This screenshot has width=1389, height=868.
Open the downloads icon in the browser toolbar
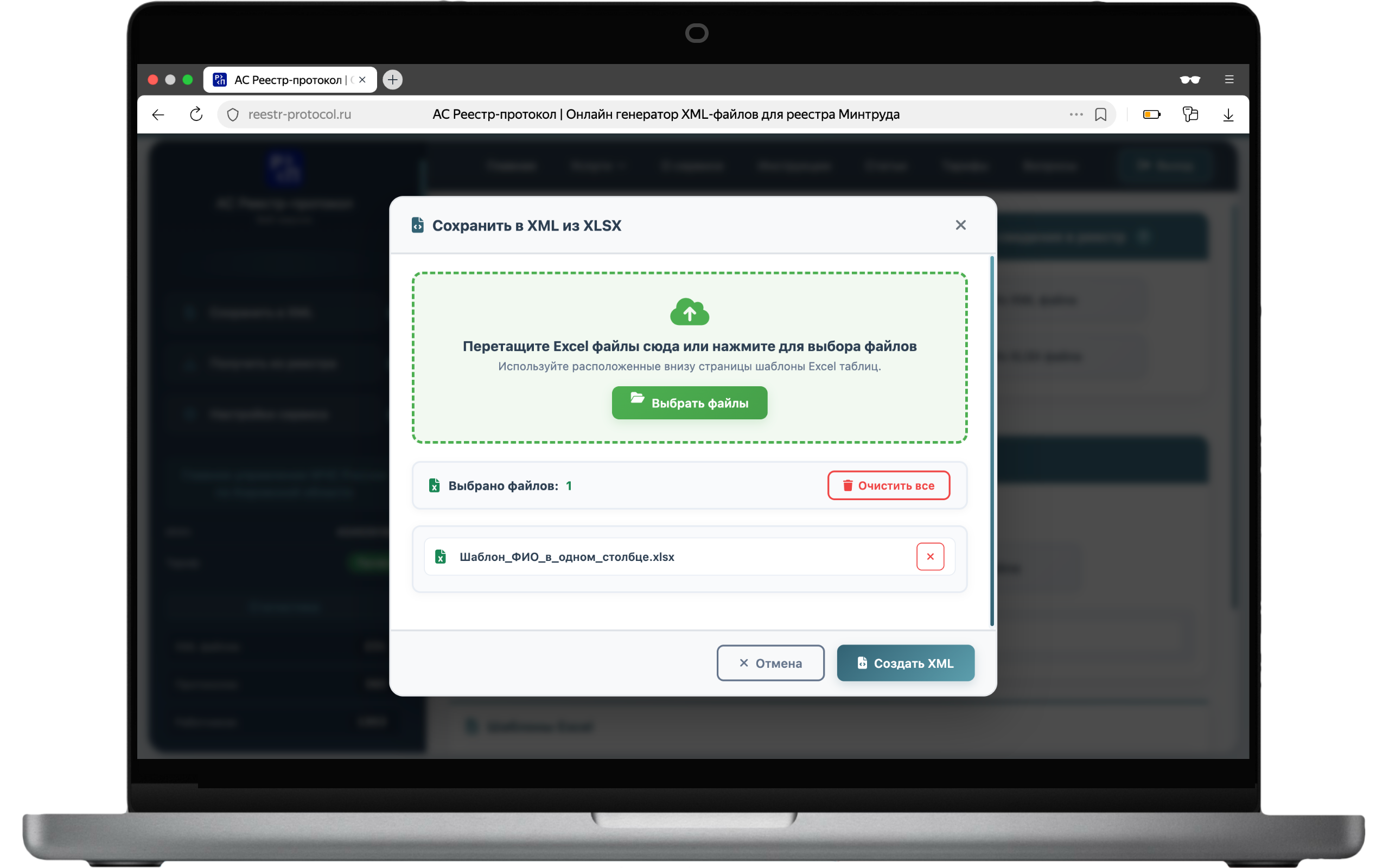[1228, 114]
